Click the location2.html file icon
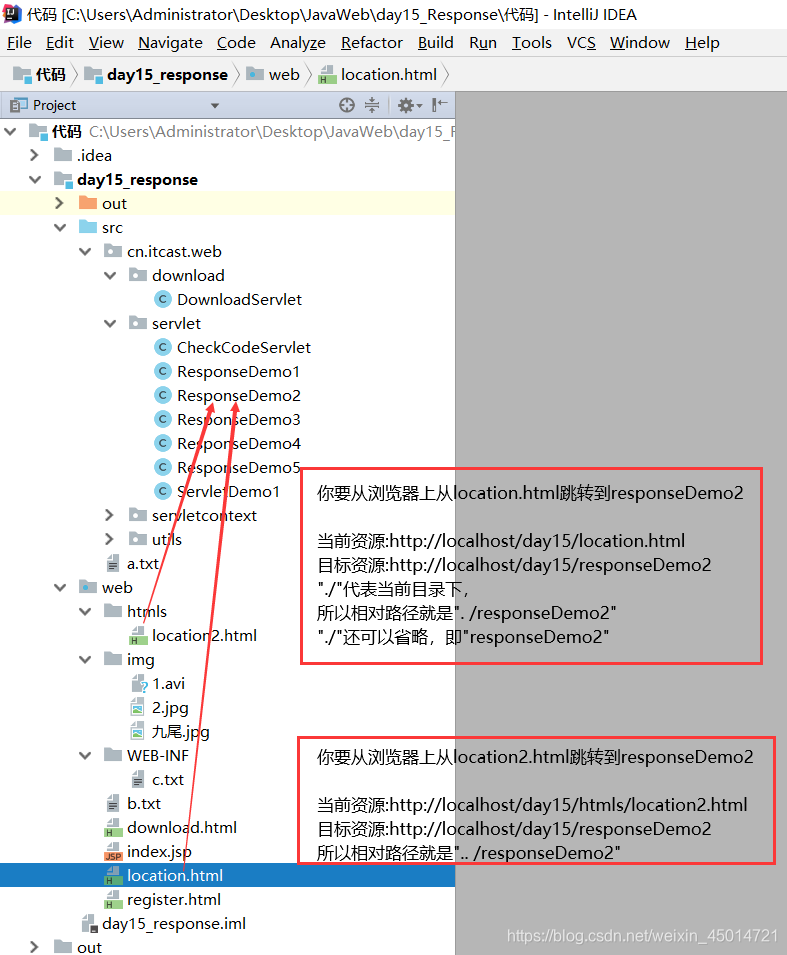 click(x=138, y=636)
